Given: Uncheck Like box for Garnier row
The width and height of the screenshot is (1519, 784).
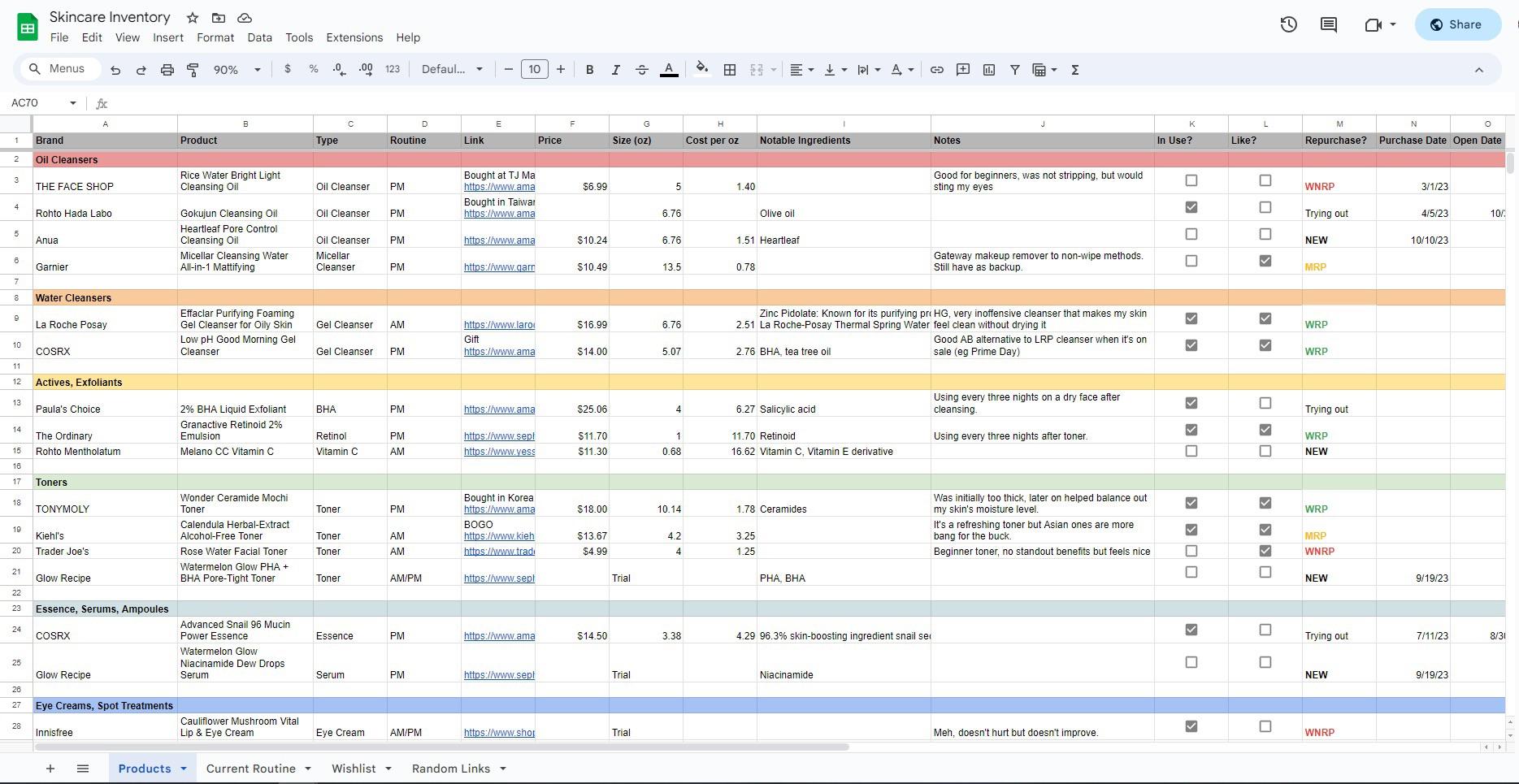Looking at the screenshot, I should point(1265,261).
